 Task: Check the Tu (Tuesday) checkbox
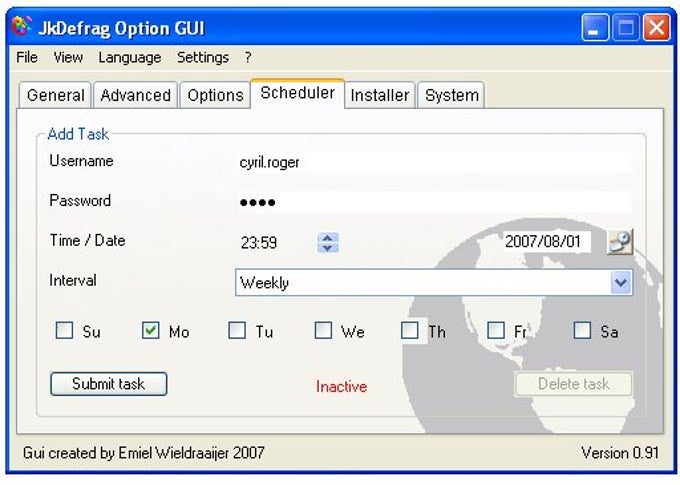(237, 330)
